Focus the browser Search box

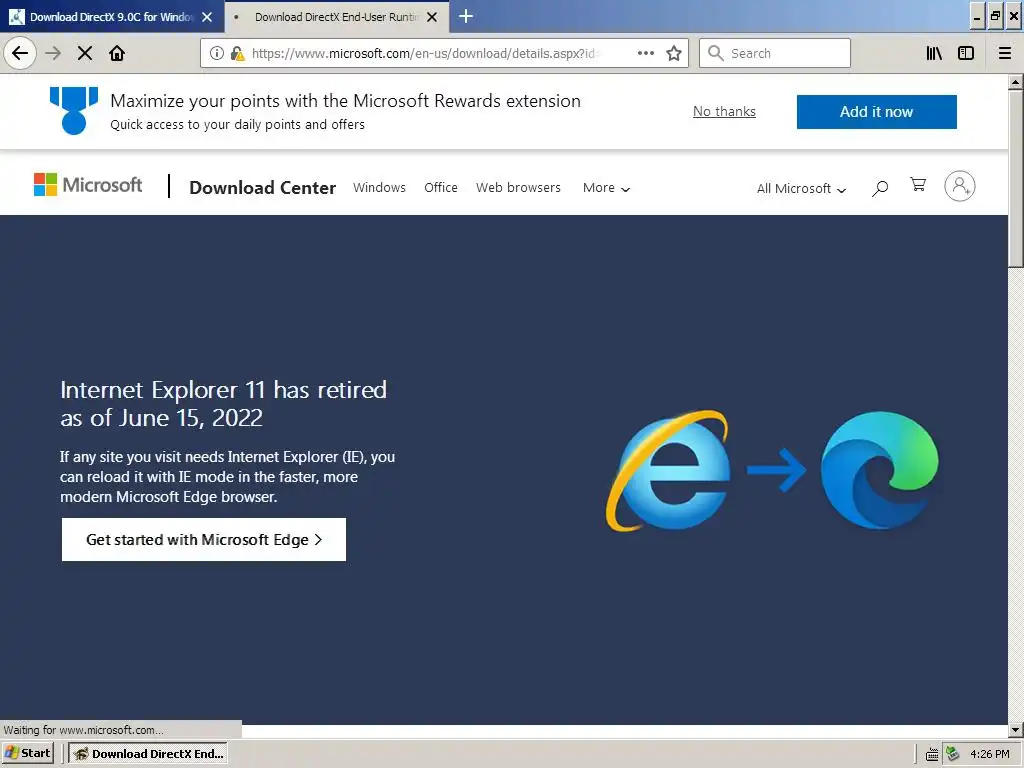[775, 53]
